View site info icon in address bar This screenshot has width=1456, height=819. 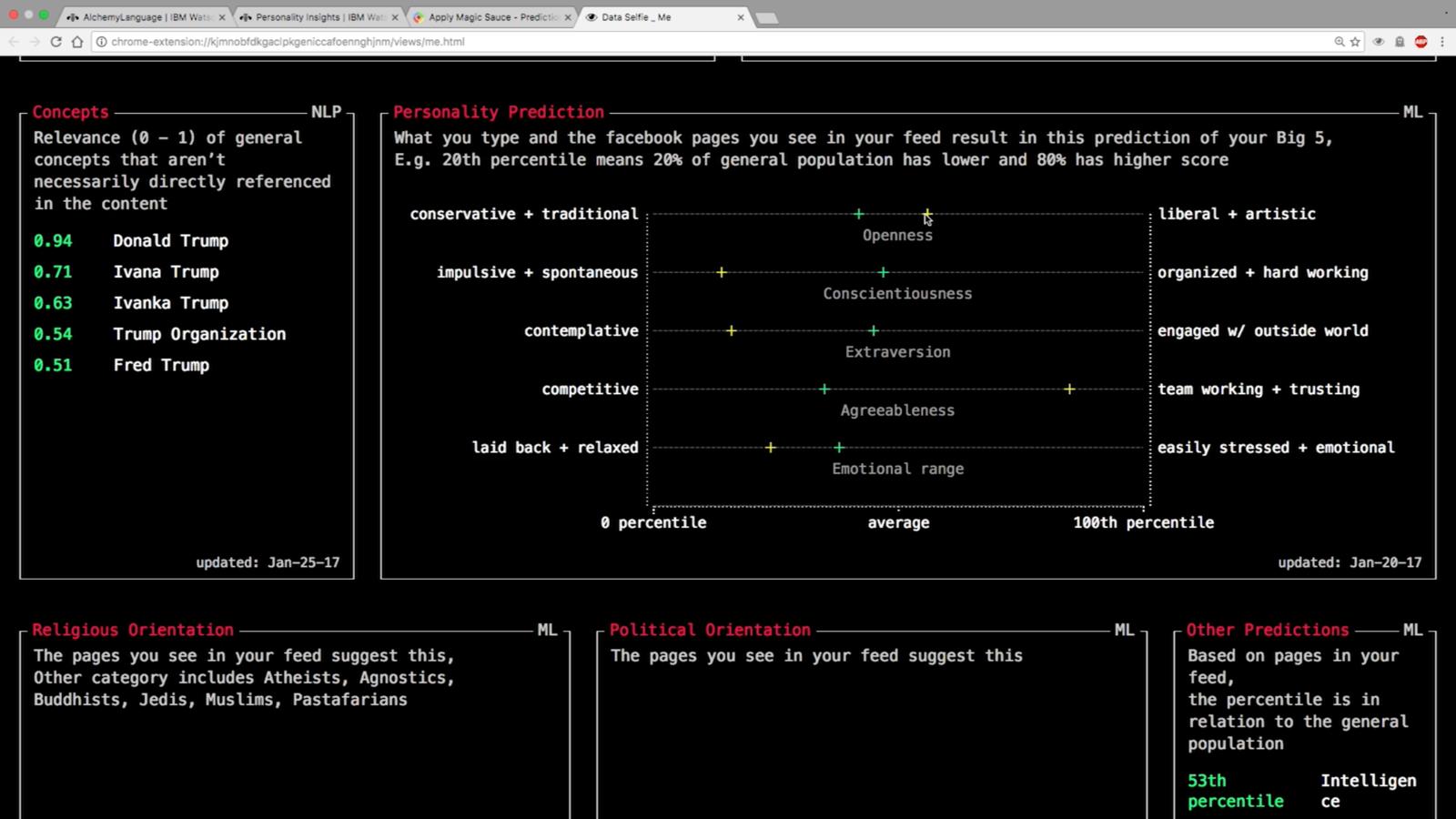102,42
